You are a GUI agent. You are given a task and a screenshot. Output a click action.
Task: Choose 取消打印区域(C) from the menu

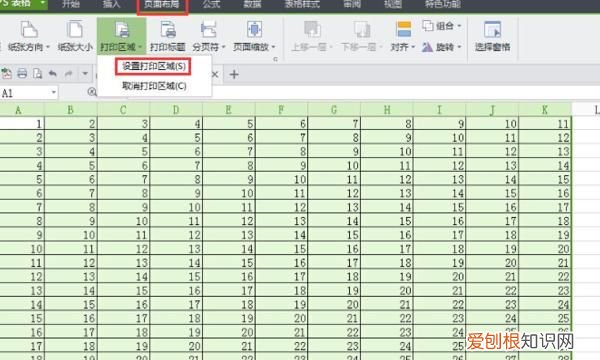tap(154, 86)
